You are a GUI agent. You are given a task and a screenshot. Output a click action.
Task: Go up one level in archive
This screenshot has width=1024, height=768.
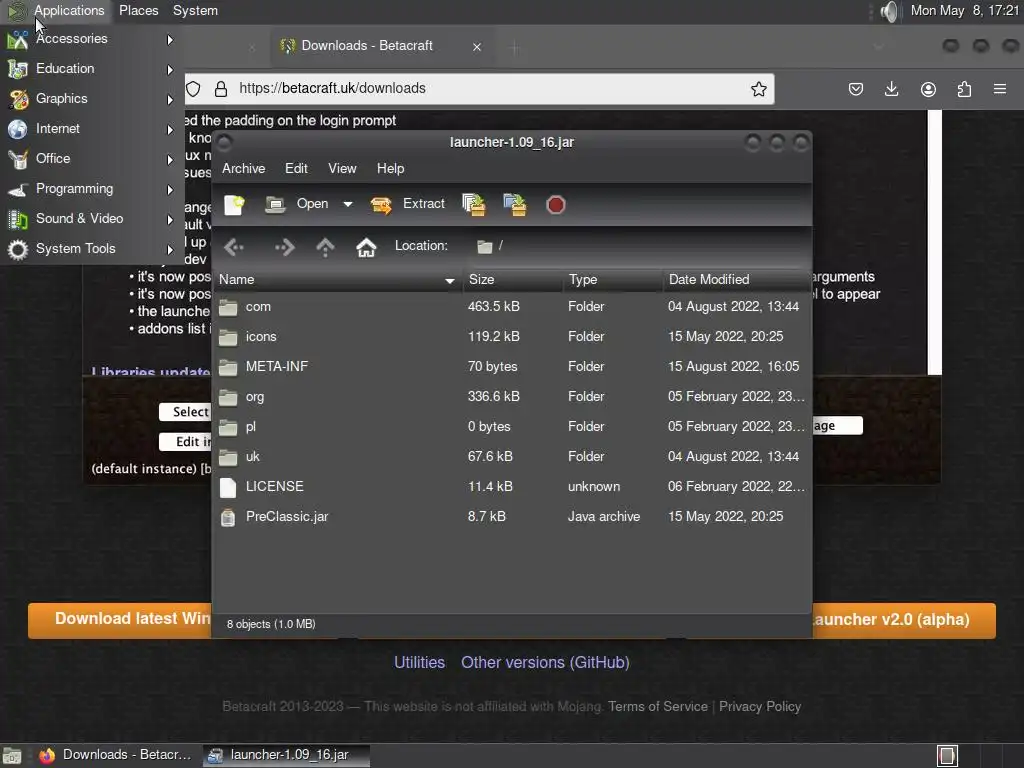[325, 247]
